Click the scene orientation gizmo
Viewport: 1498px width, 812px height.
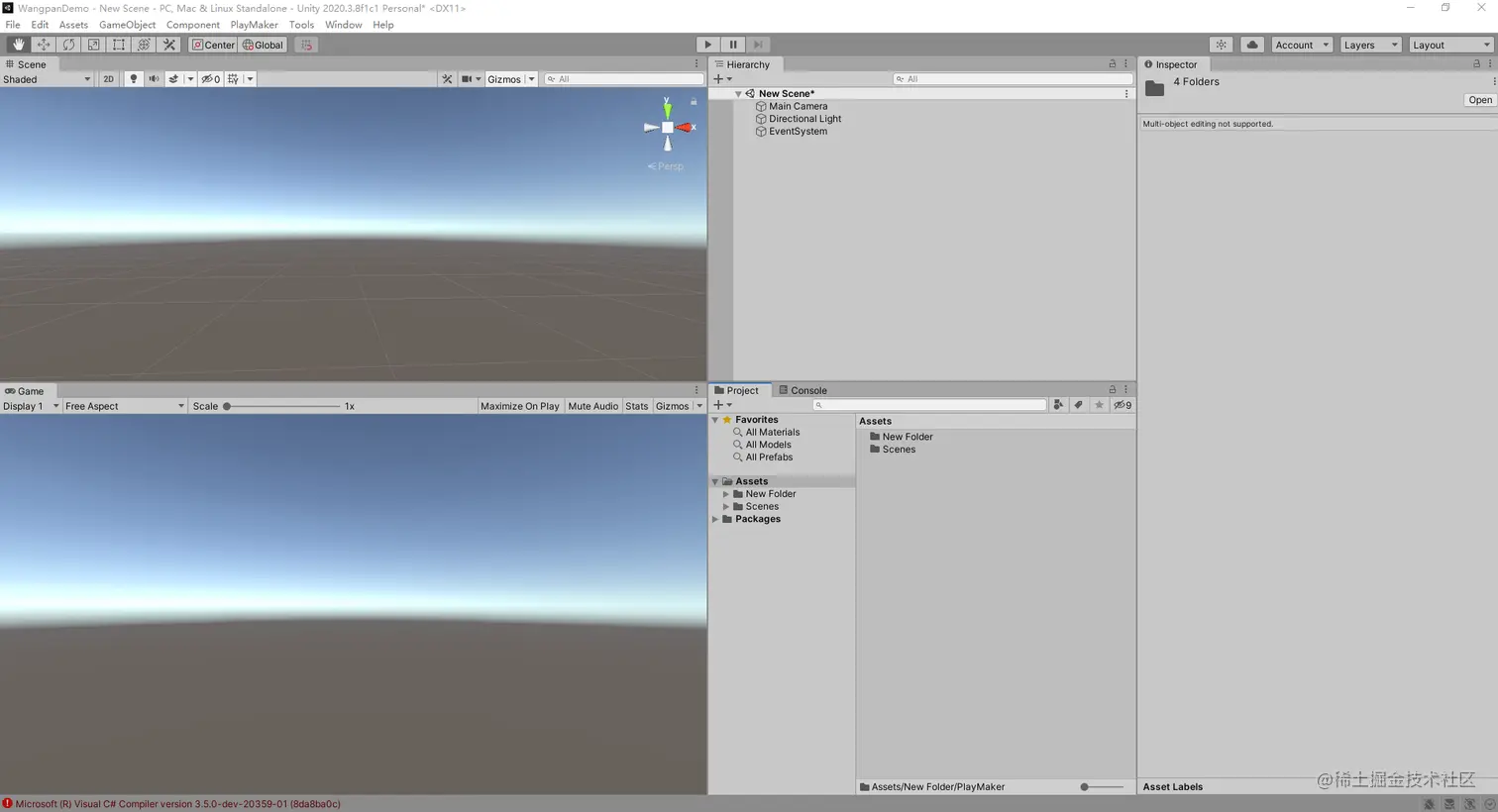click(668, 127)
